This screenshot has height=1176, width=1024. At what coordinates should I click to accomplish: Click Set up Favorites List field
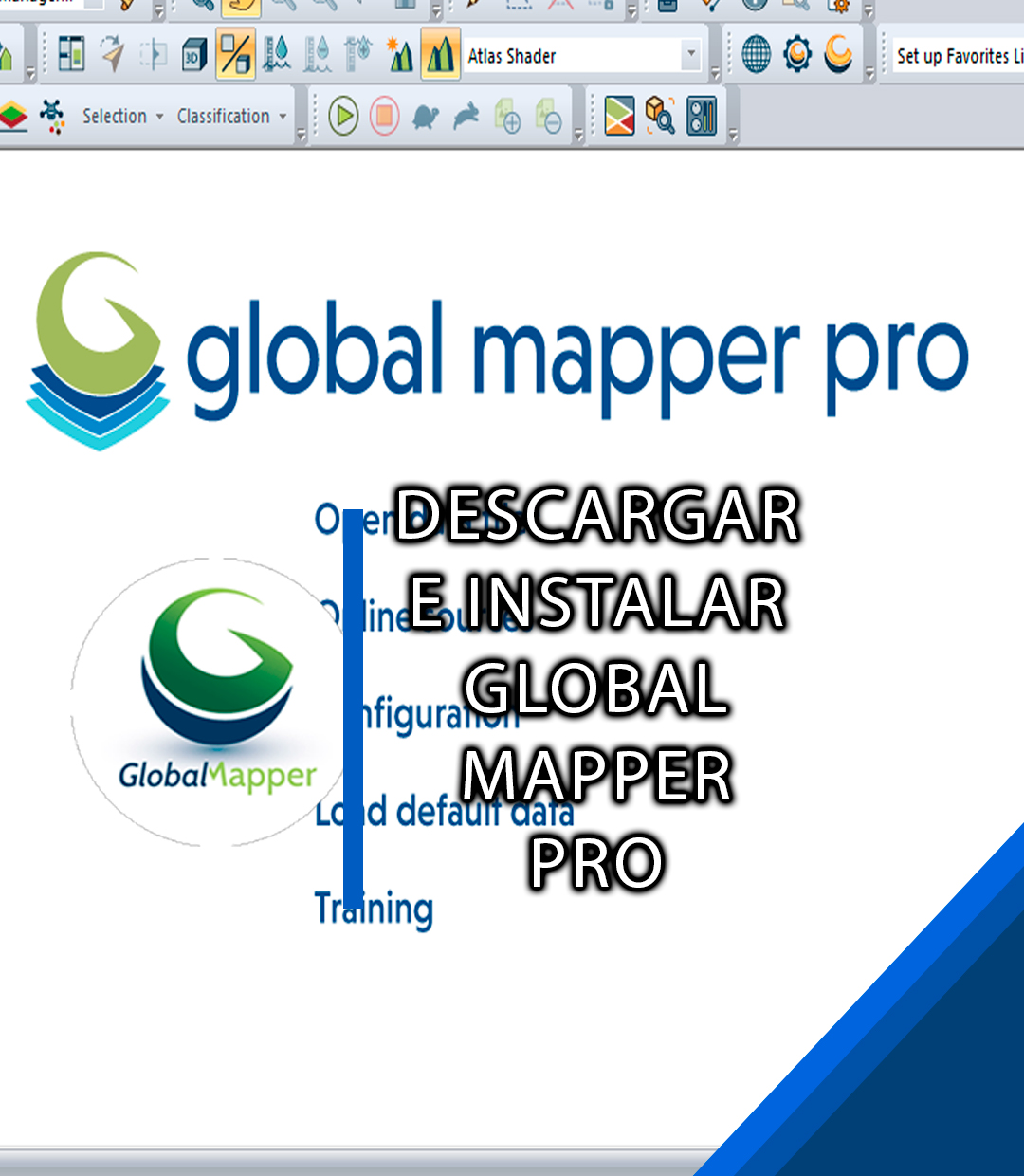pos(958,56)
